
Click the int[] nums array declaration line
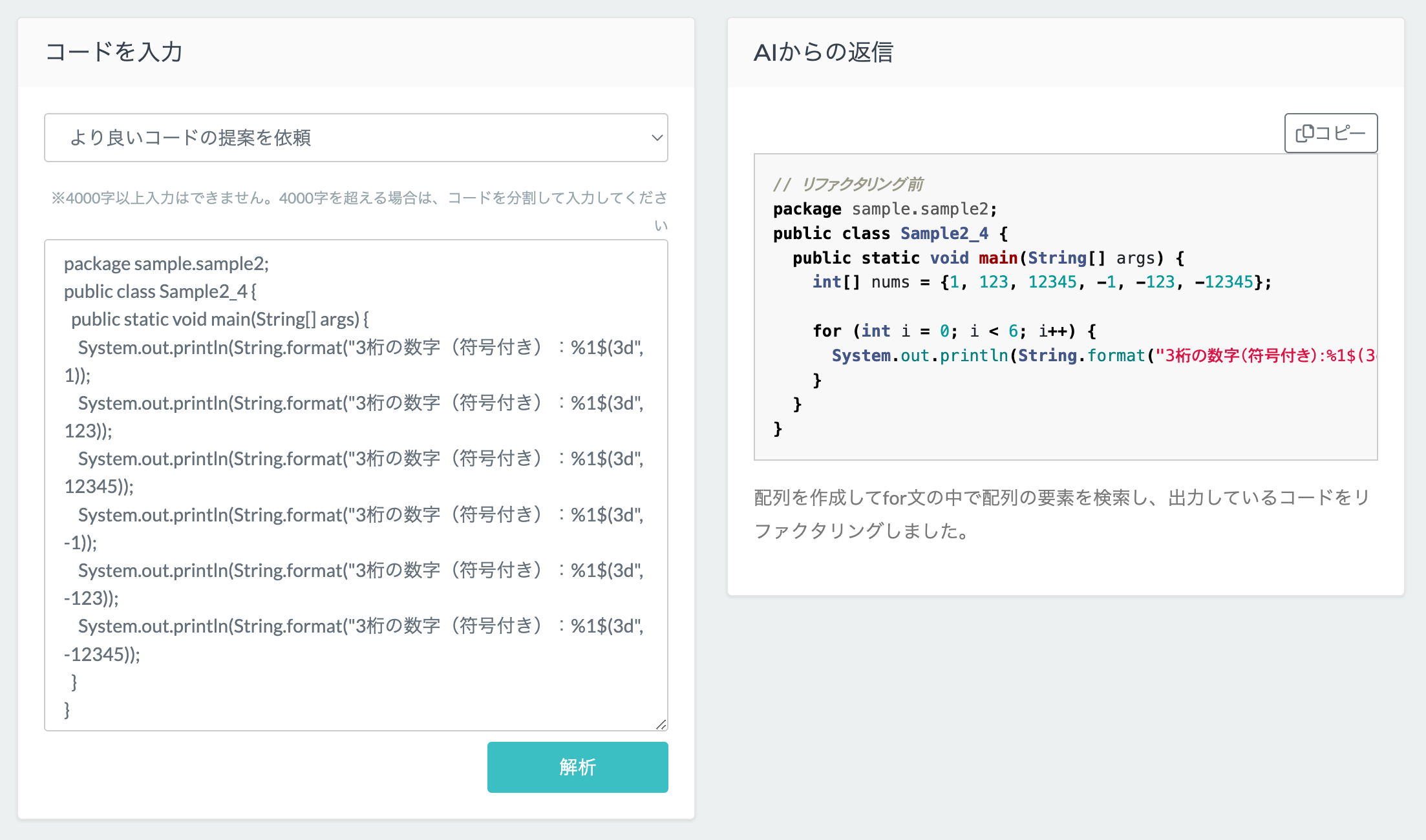[x=1041, y=282]
